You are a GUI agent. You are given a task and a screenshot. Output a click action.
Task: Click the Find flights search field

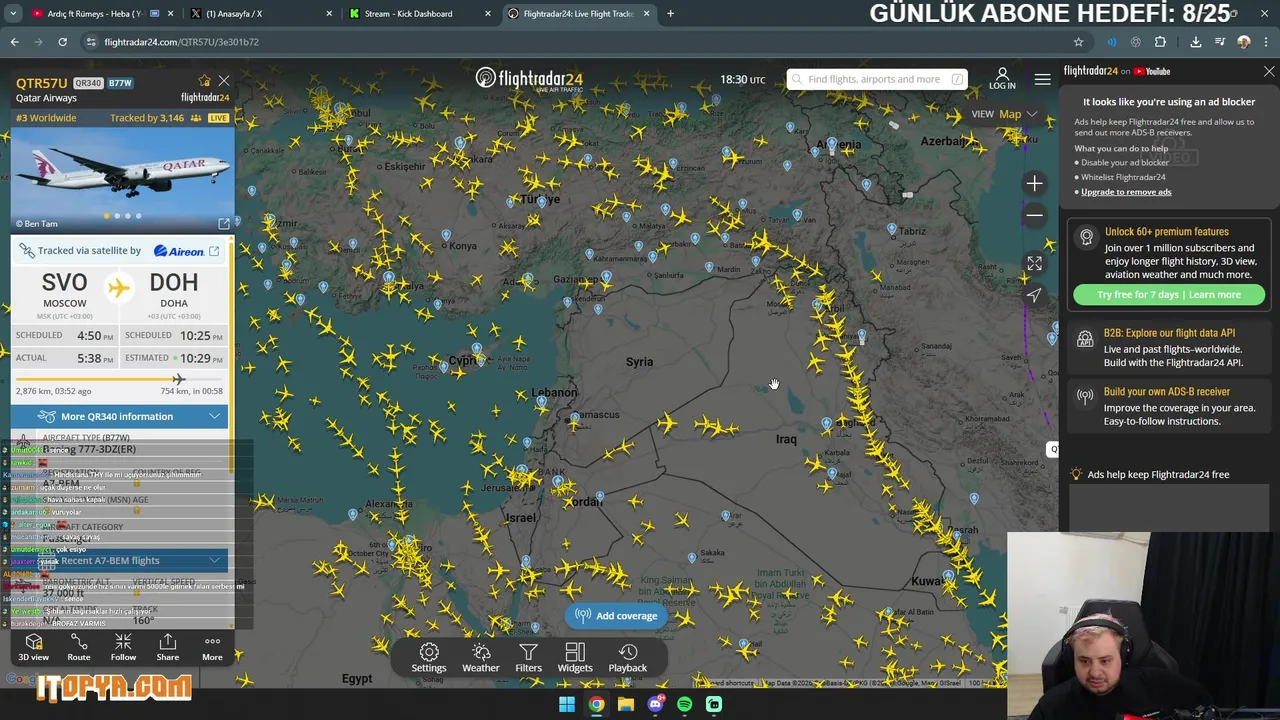click(876, 79)
